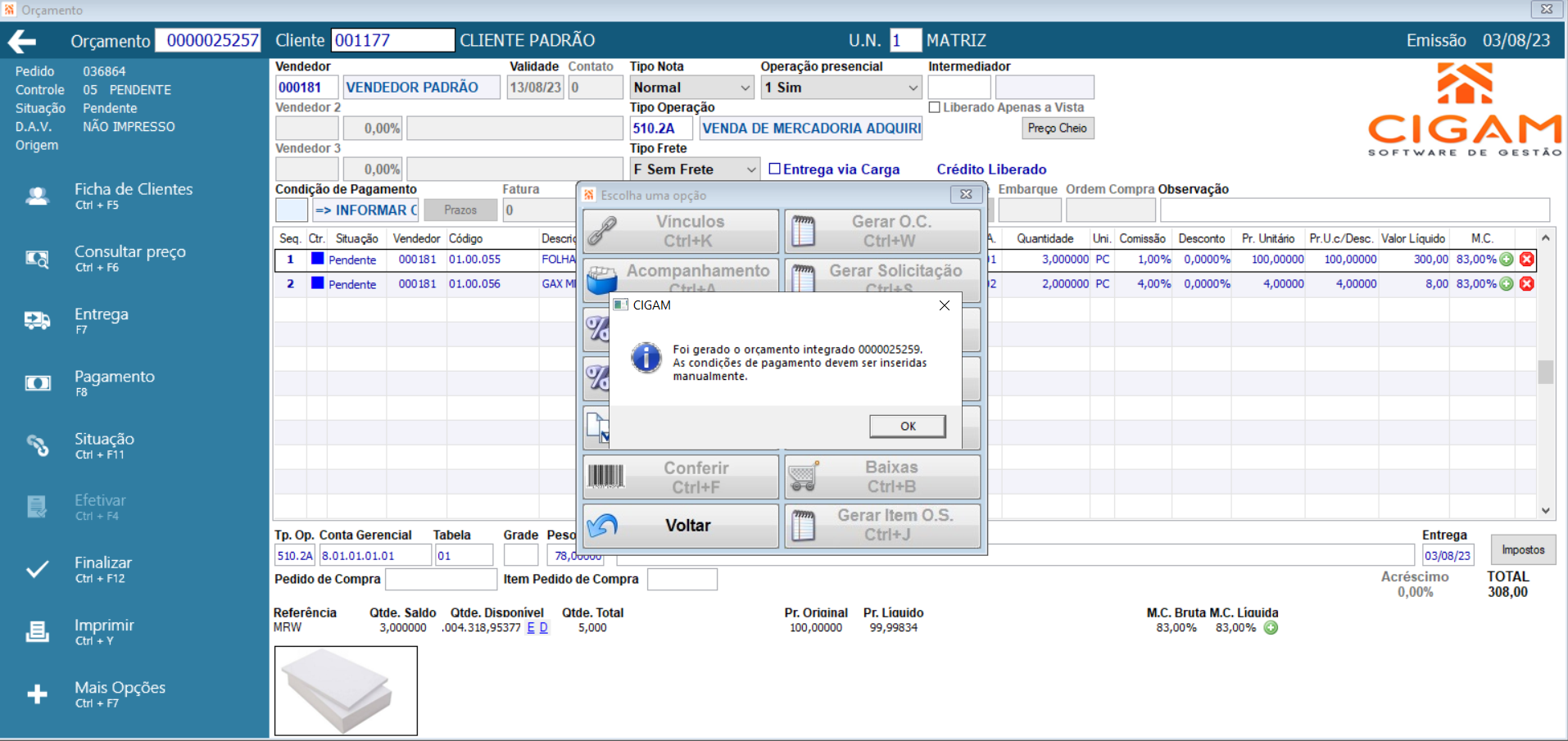Delete row 2 with red X icon

click(x=1527, y=284)
